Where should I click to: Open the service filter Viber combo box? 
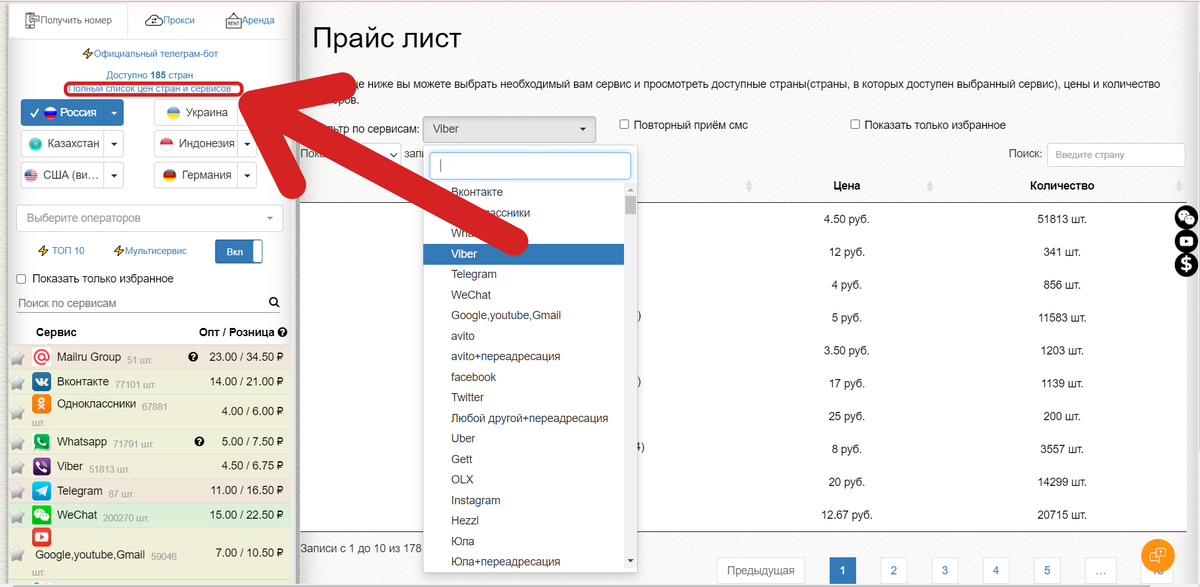pos(509,129)
